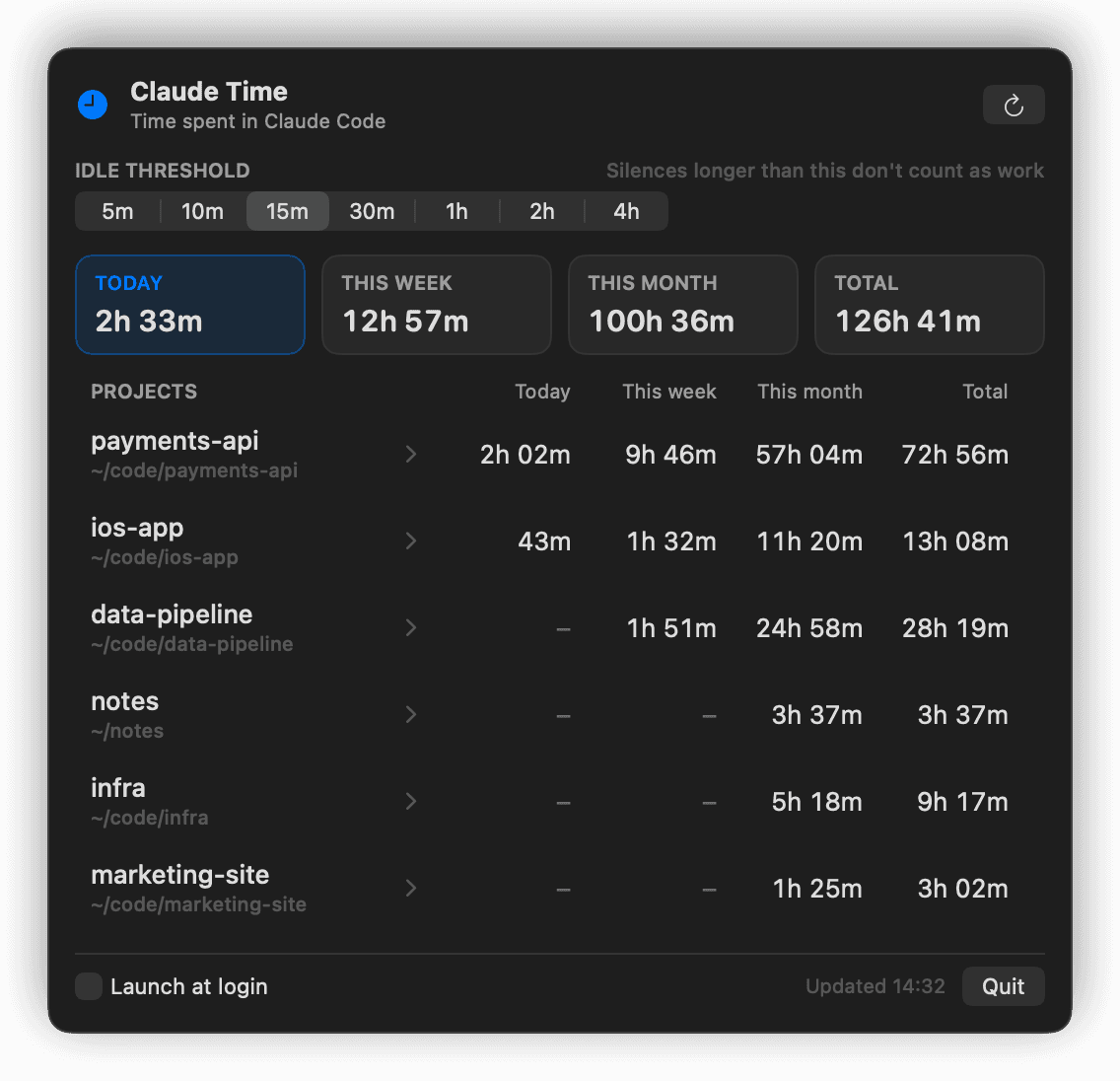This screenshot has height=1081, width=1120.
Task: Click marketing-site total value 3h 02m
Action: coord(963,889)
